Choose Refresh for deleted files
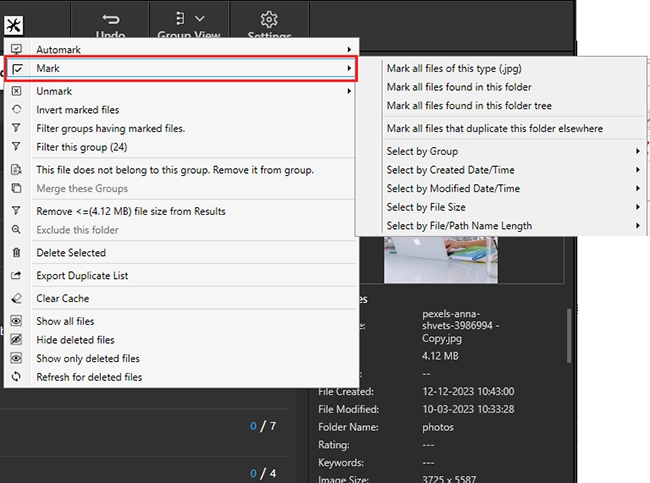The image size is (650, 483). click(181, 377)
